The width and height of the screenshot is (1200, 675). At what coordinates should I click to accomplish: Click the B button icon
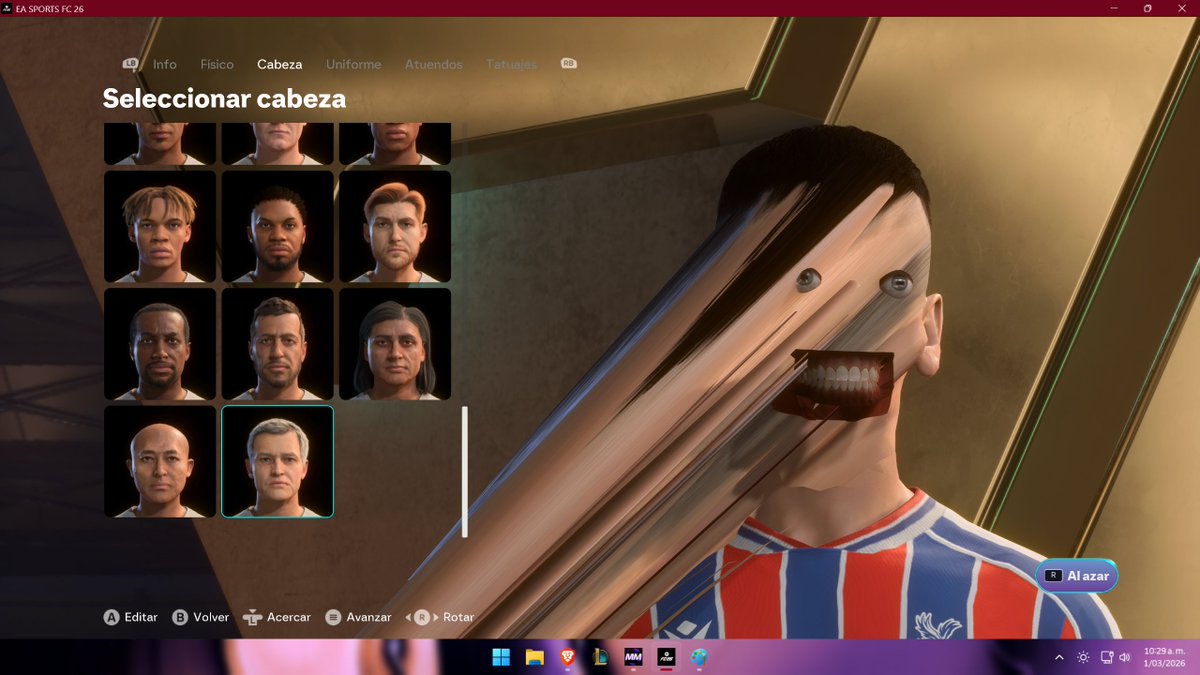coord(180,617)
